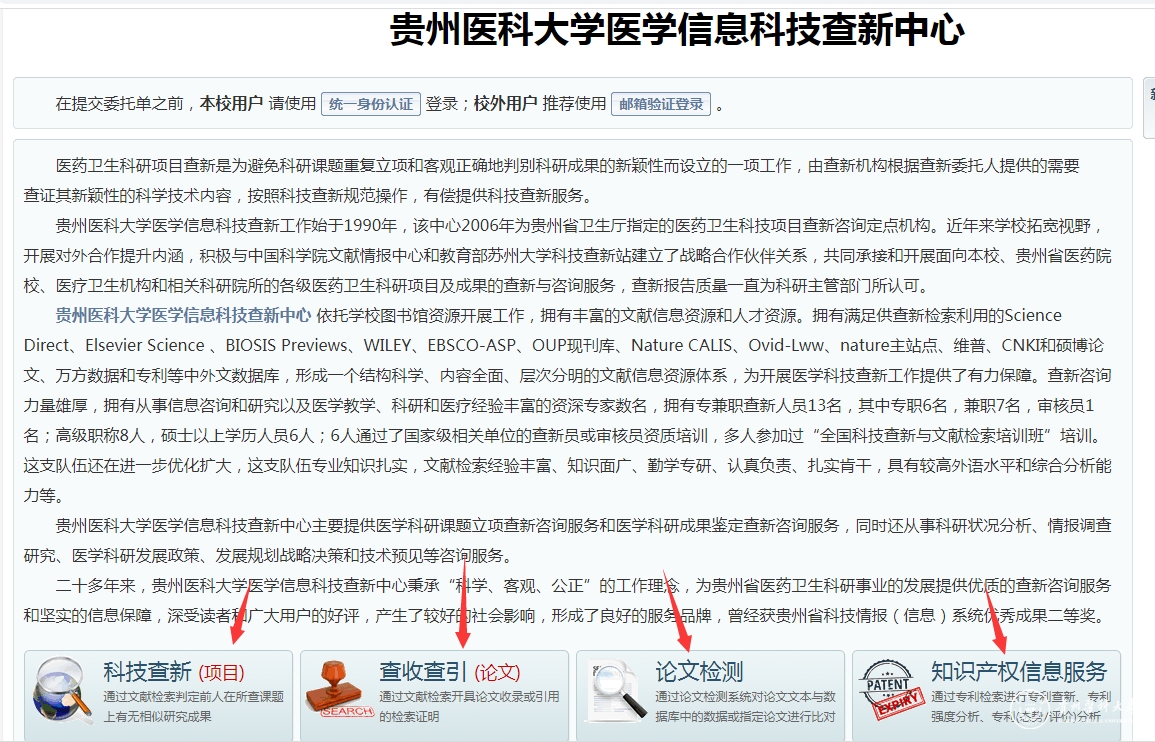Click the 科技查新 card description text
Viewport: 1155px width, 742px height.
(193, 706)
